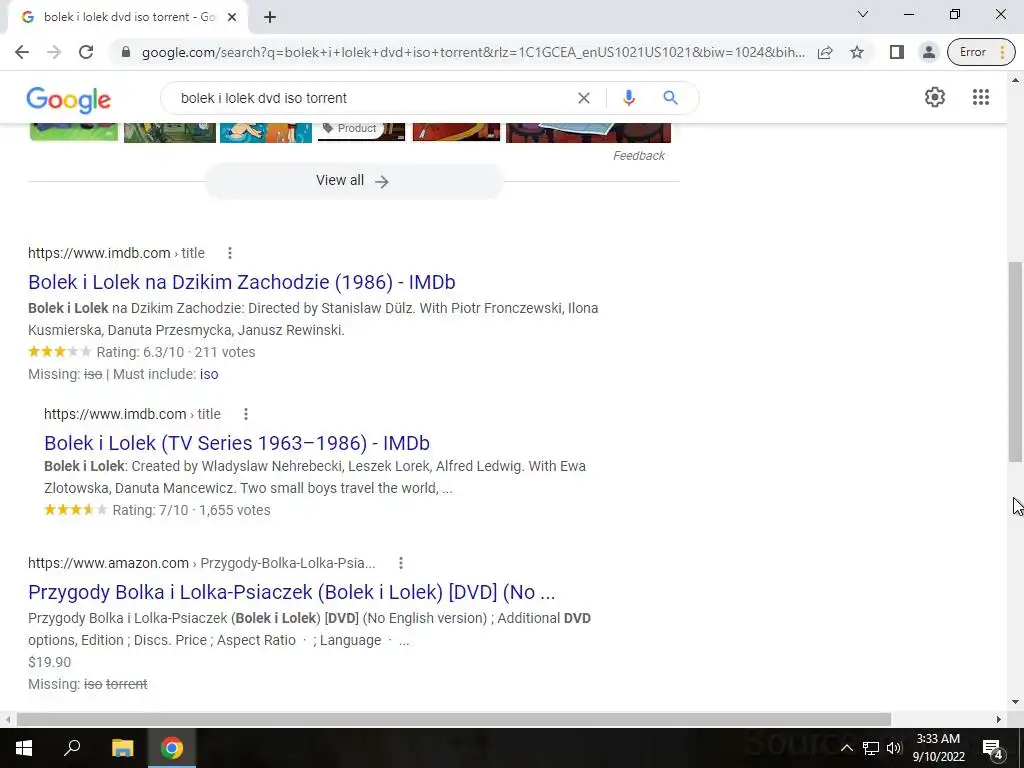Open Windows taskbar search
Image resolution: width=1024 pixels, height=768 pixels.
(72, 748)
